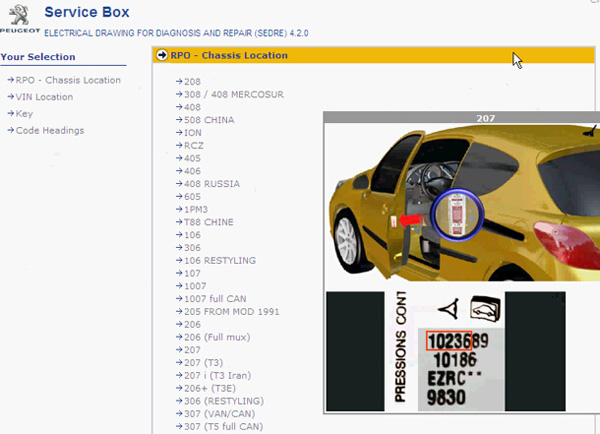Viewport: 600px width, 434px height.
Task: Select 205 FROM MOD 1991 model
Action: point(232,312)
